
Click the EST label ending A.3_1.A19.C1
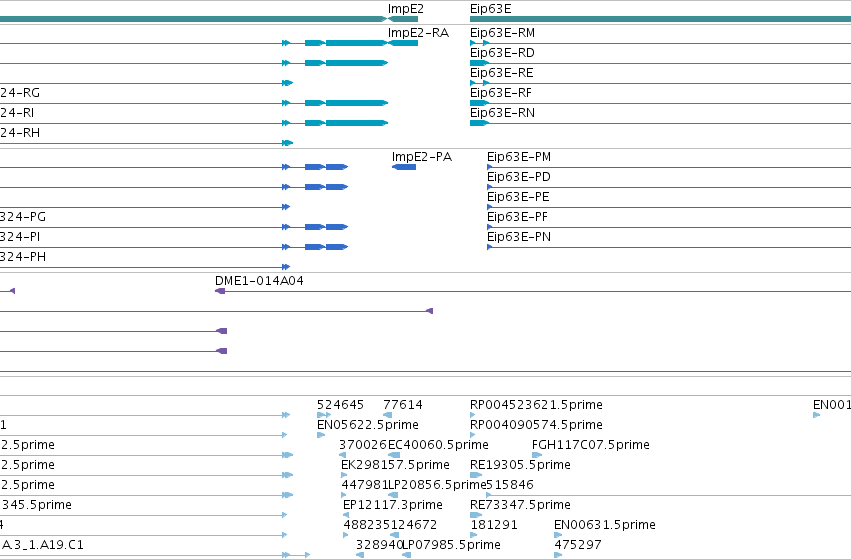pos(42,545)
